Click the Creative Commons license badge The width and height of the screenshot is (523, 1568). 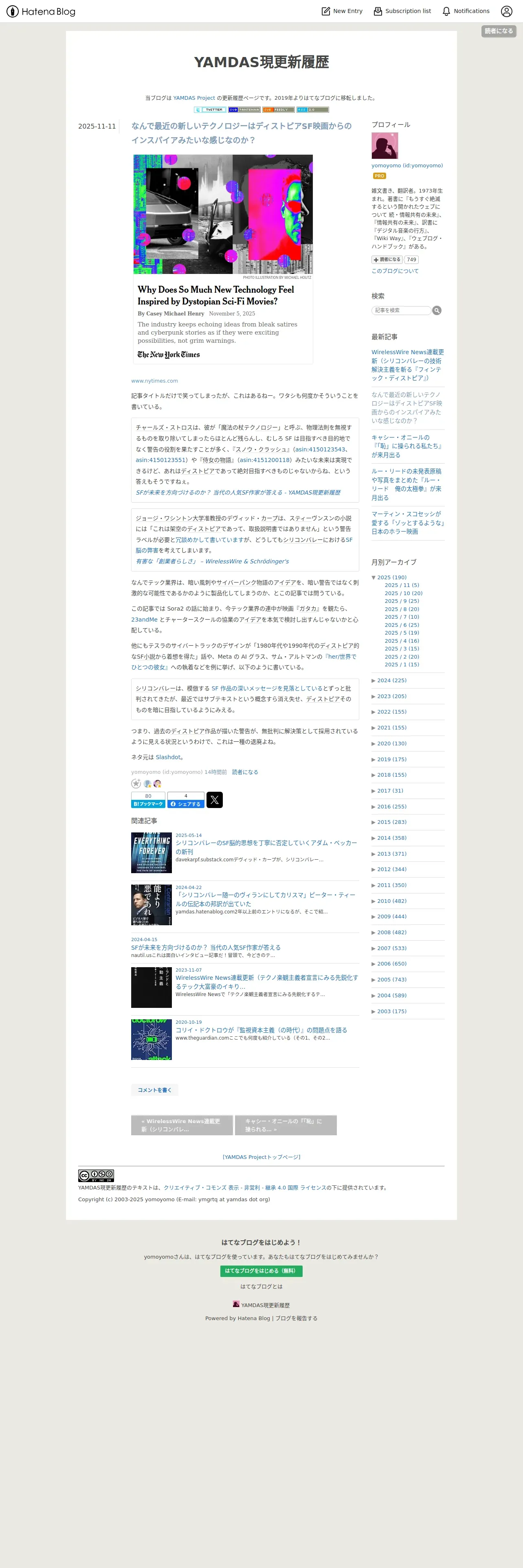pyautogui.click(x=96, y=1176)
